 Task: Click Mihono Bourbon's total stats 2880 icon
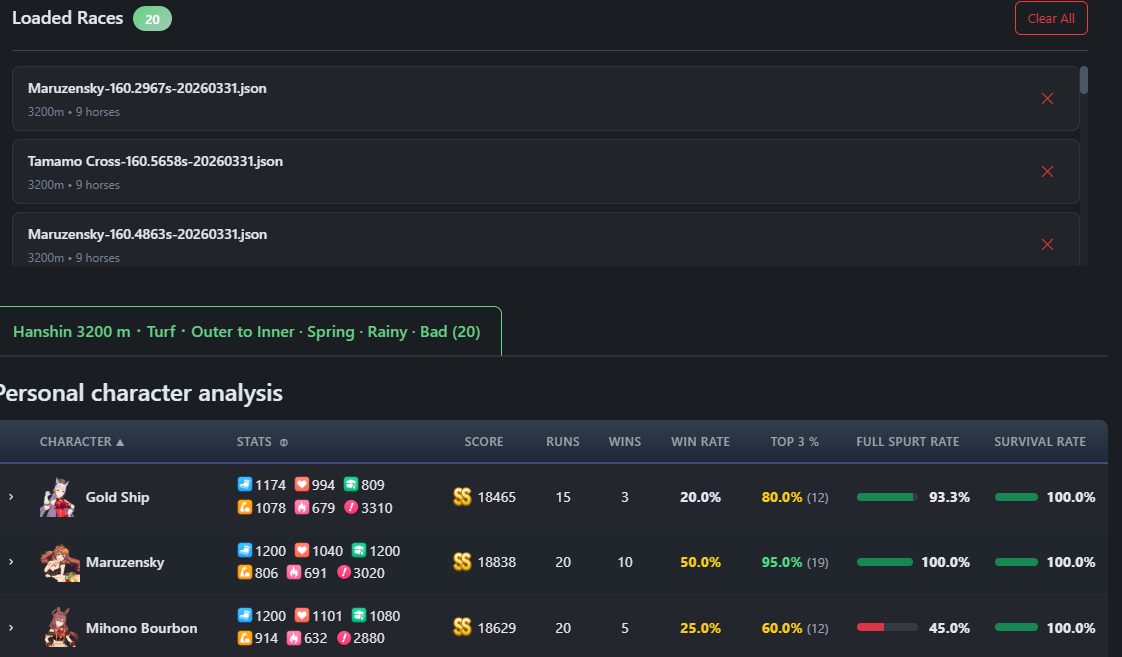(x=343, y=638)
